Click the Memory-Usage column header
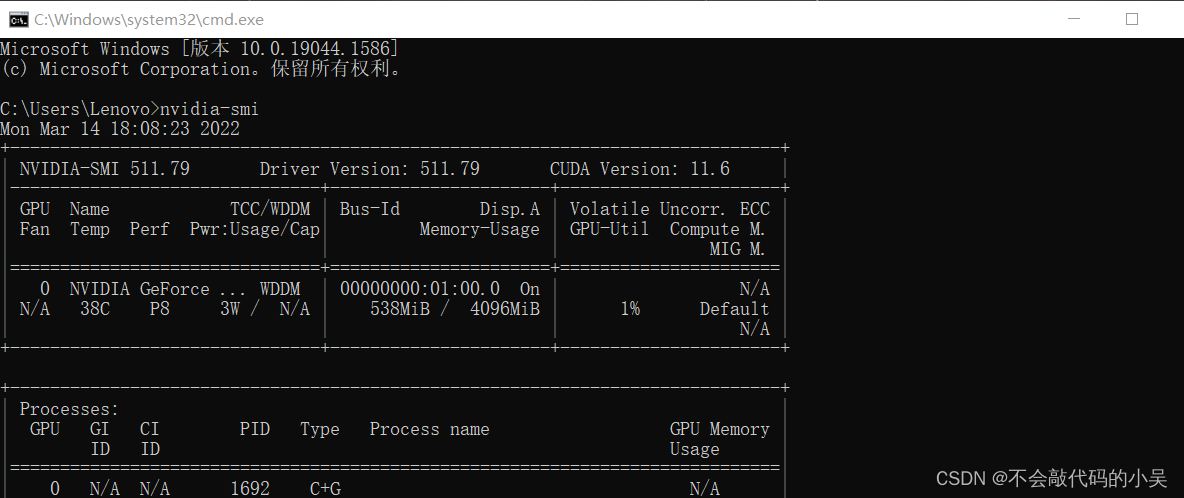1184x498 pixels. (x=479, y=229)
